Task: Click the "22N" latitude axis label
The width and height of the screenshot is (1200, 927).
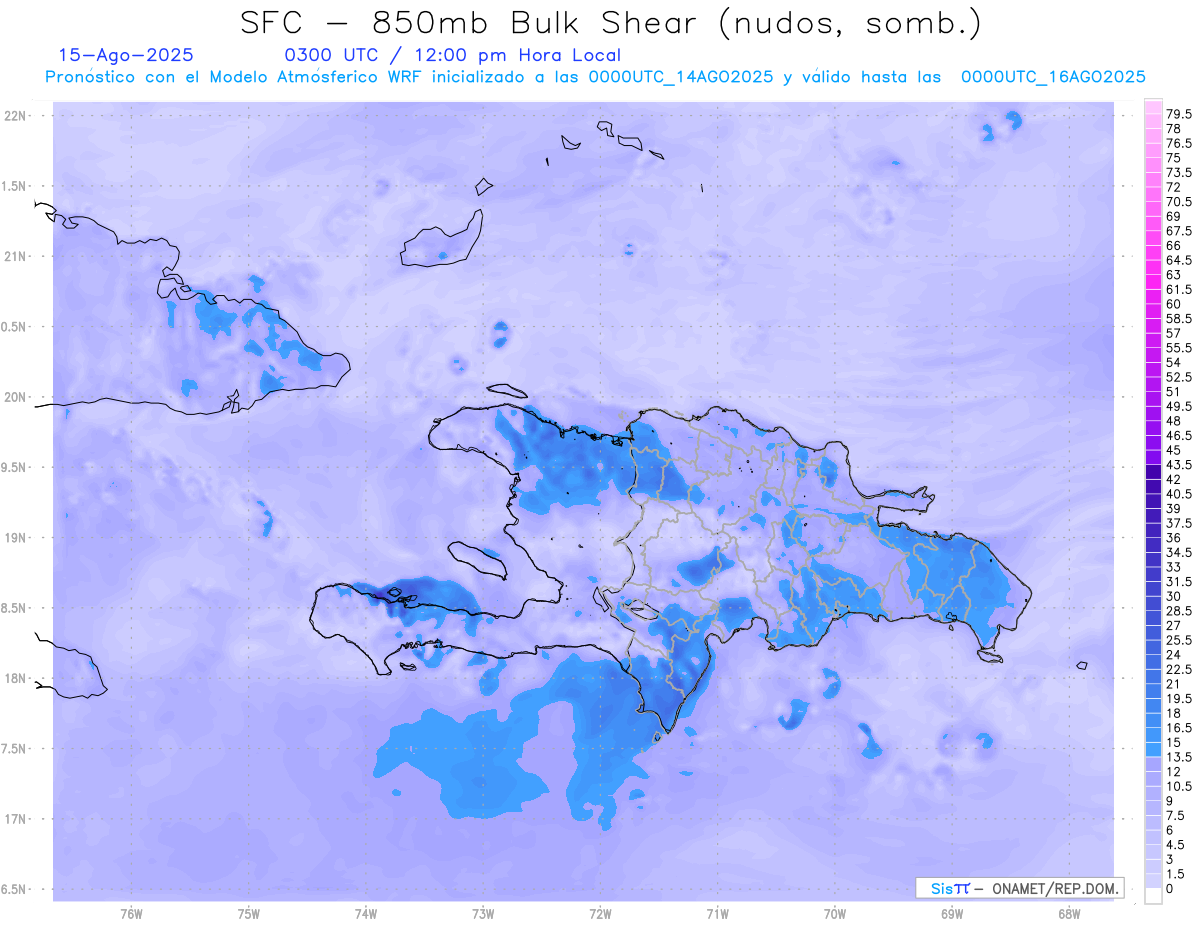Action: (16, 116)
